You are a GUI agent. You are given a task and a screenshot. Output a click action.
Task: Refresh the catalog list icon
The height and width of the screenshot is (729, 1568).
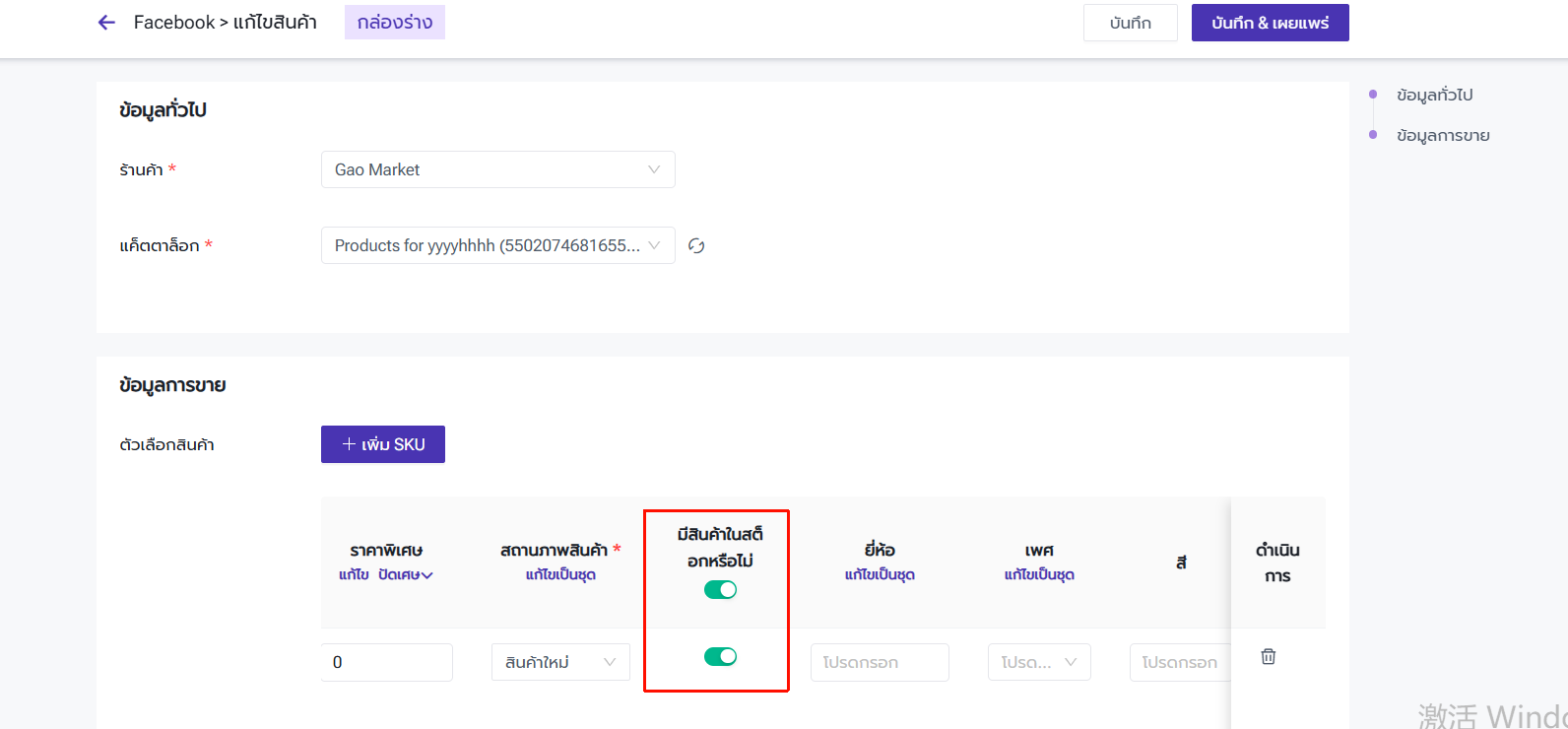click(x=696, y=246)
